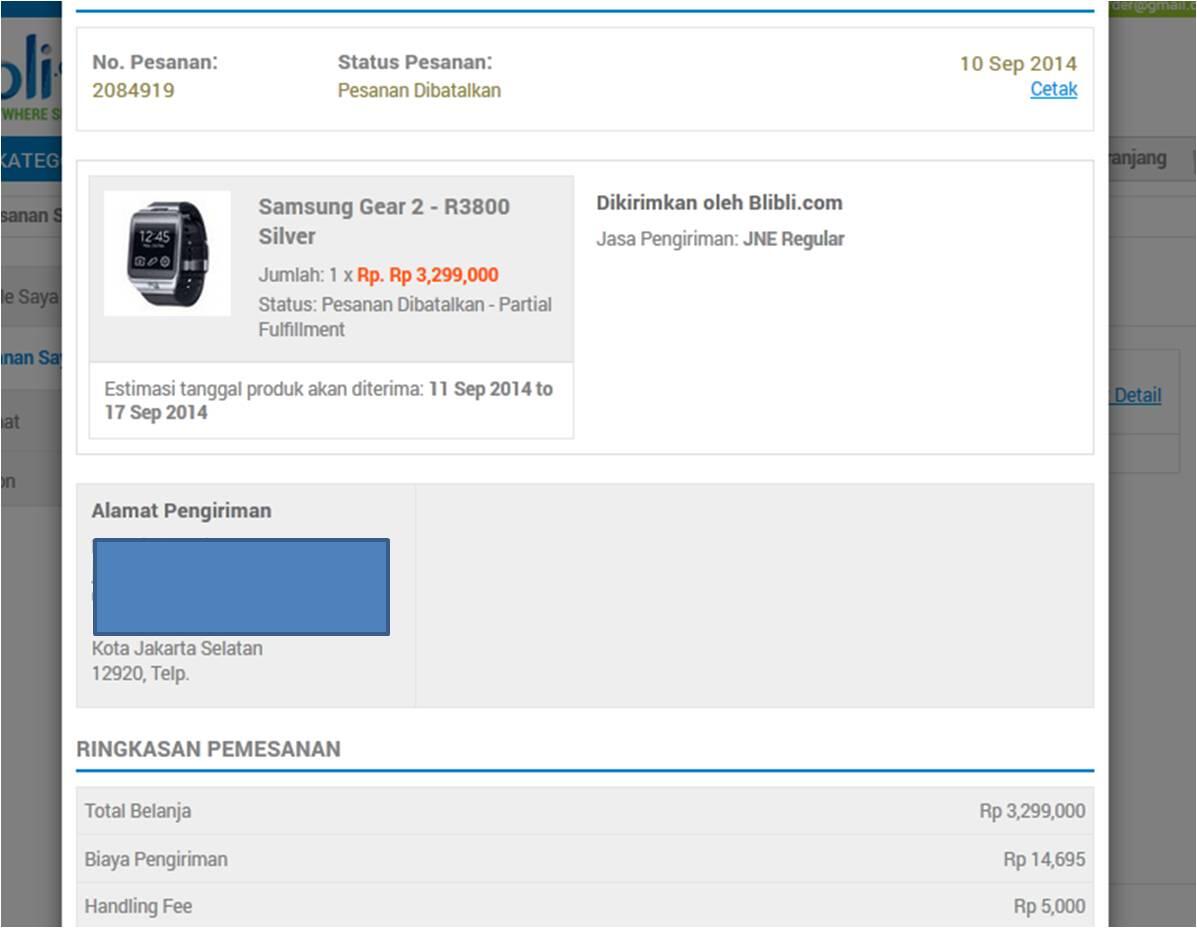Click the 10 Sep 2014 order date
This screenshot has height=928, width=1197.
click(x=1018, y=63)
